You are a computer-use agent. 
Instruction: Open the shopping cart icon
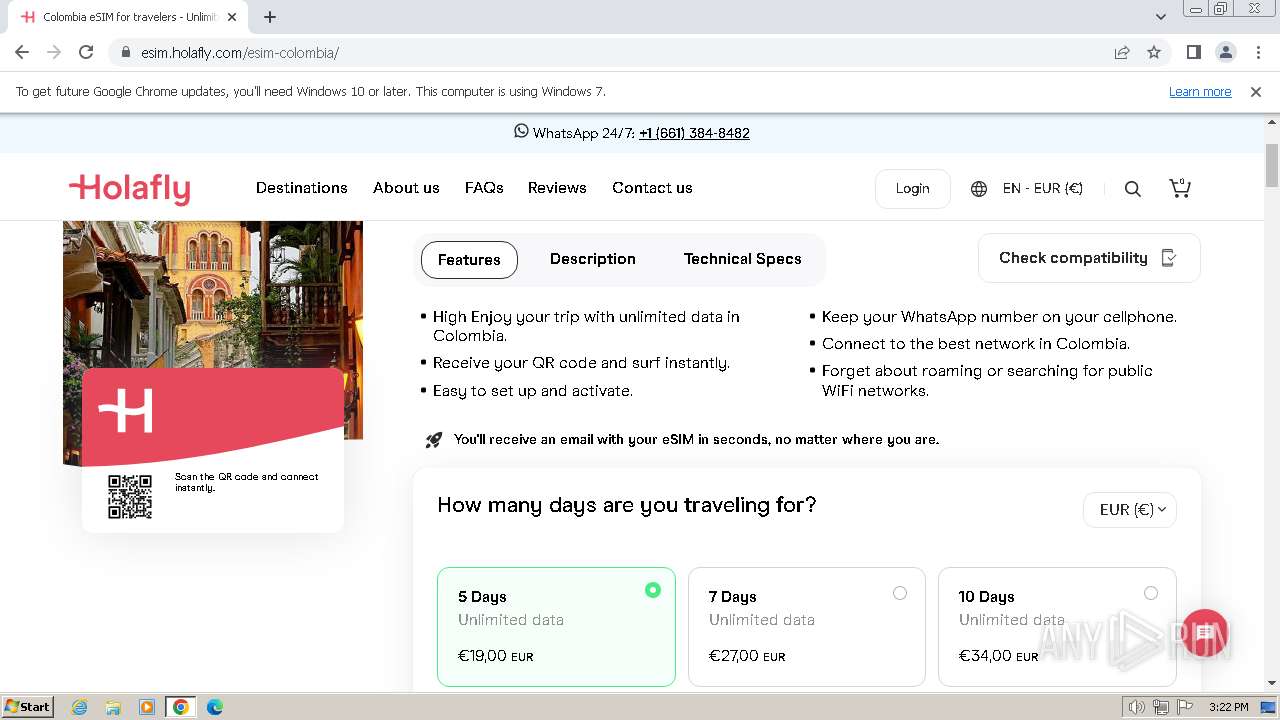[1180, 188]
